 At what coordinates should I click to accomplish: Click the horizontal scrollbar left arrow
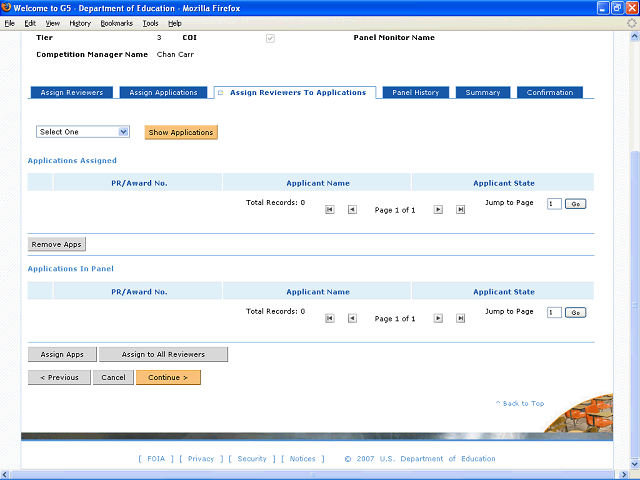(5, 475)
